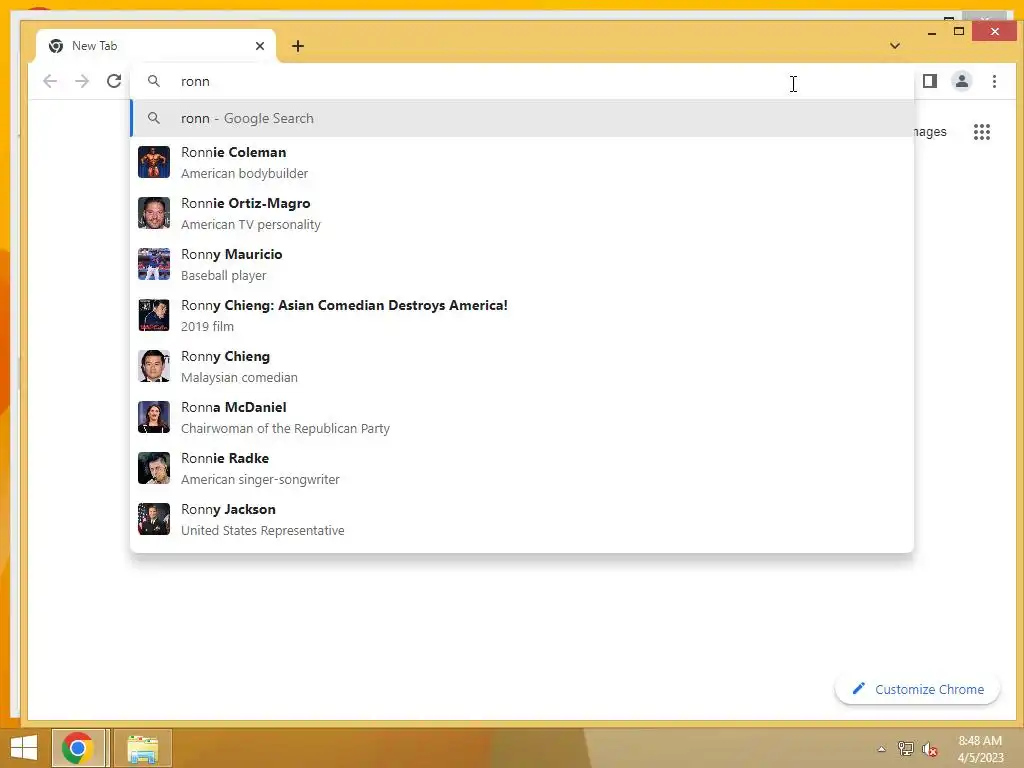Click the Chrome taskbar icon
The image size is (1024, 768).
[78, 748]
